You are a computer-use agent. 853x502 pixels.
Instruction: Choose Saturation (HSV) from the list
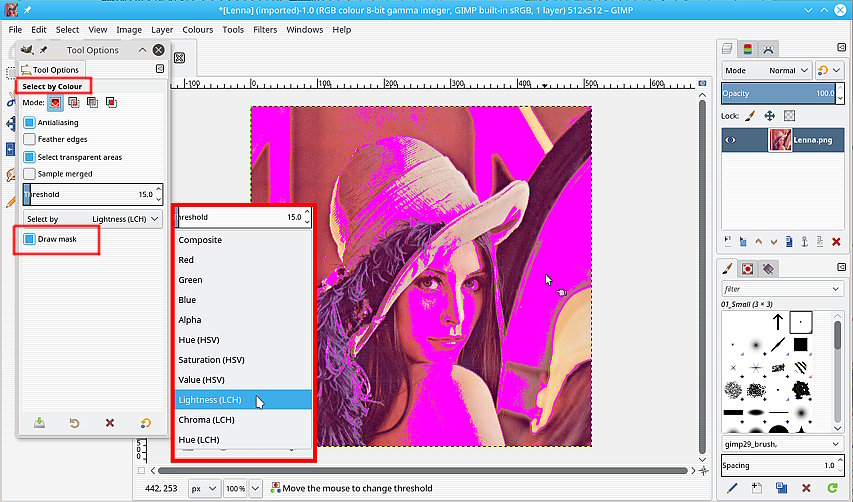point(243,360)
